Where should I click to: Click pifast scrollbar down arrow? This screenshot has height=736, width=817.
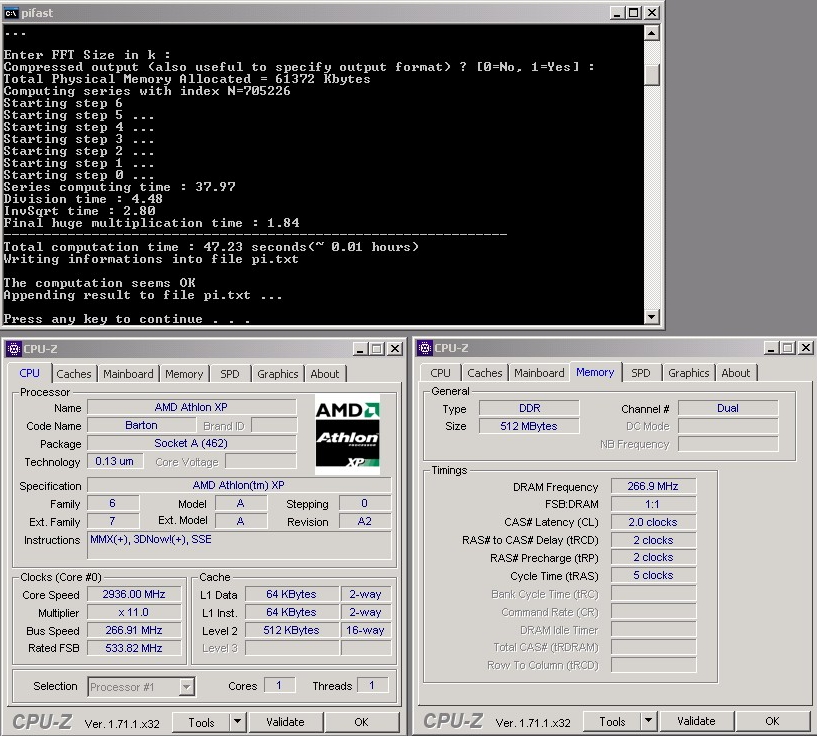tap(652, 316)
